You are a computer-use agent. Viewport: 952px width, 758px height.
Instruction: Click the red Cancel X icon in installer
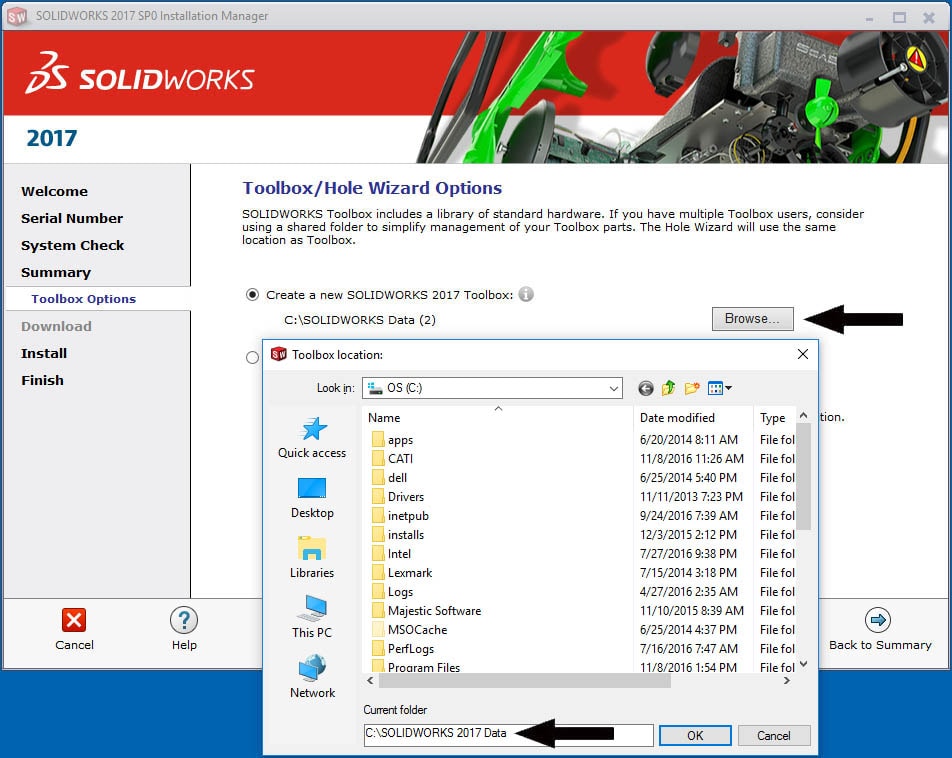74,620
